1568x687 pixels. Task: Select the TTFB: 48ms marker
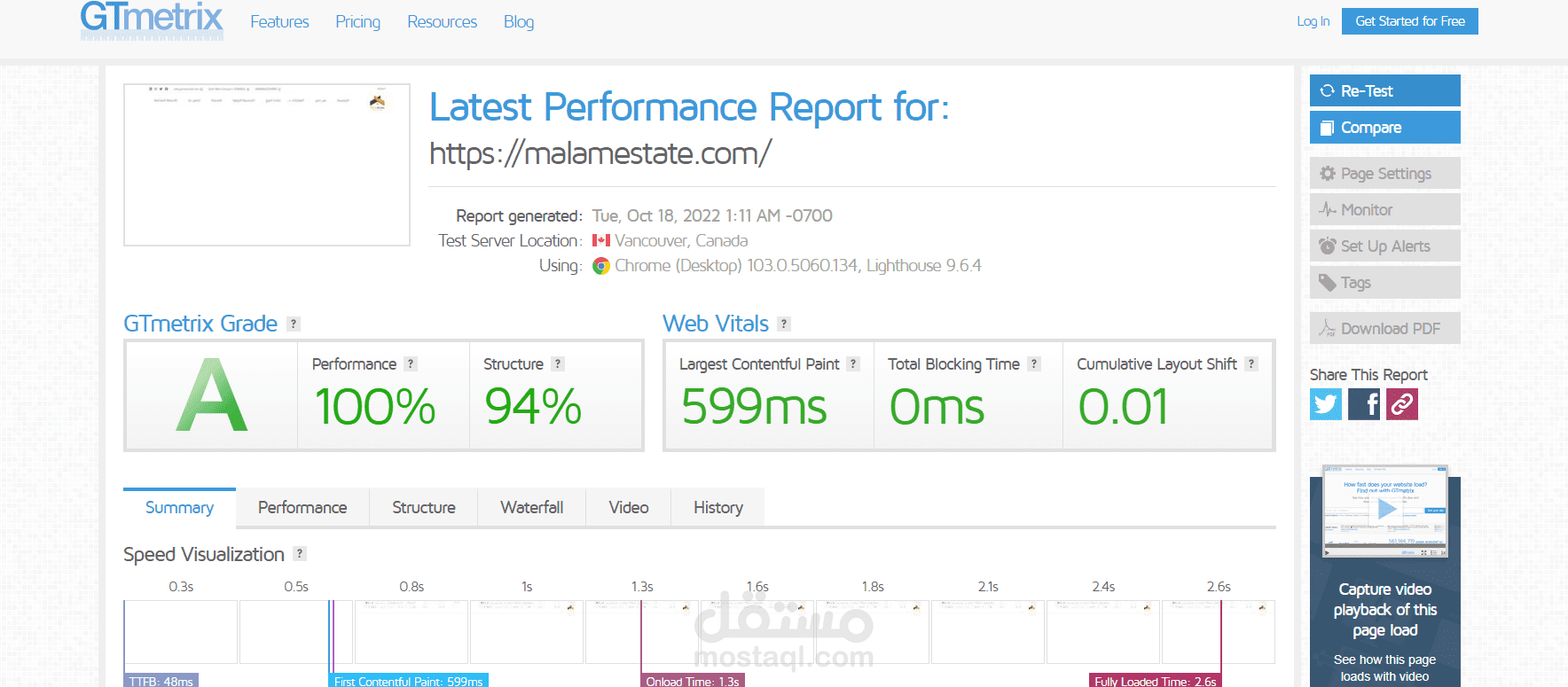point(161,681)
